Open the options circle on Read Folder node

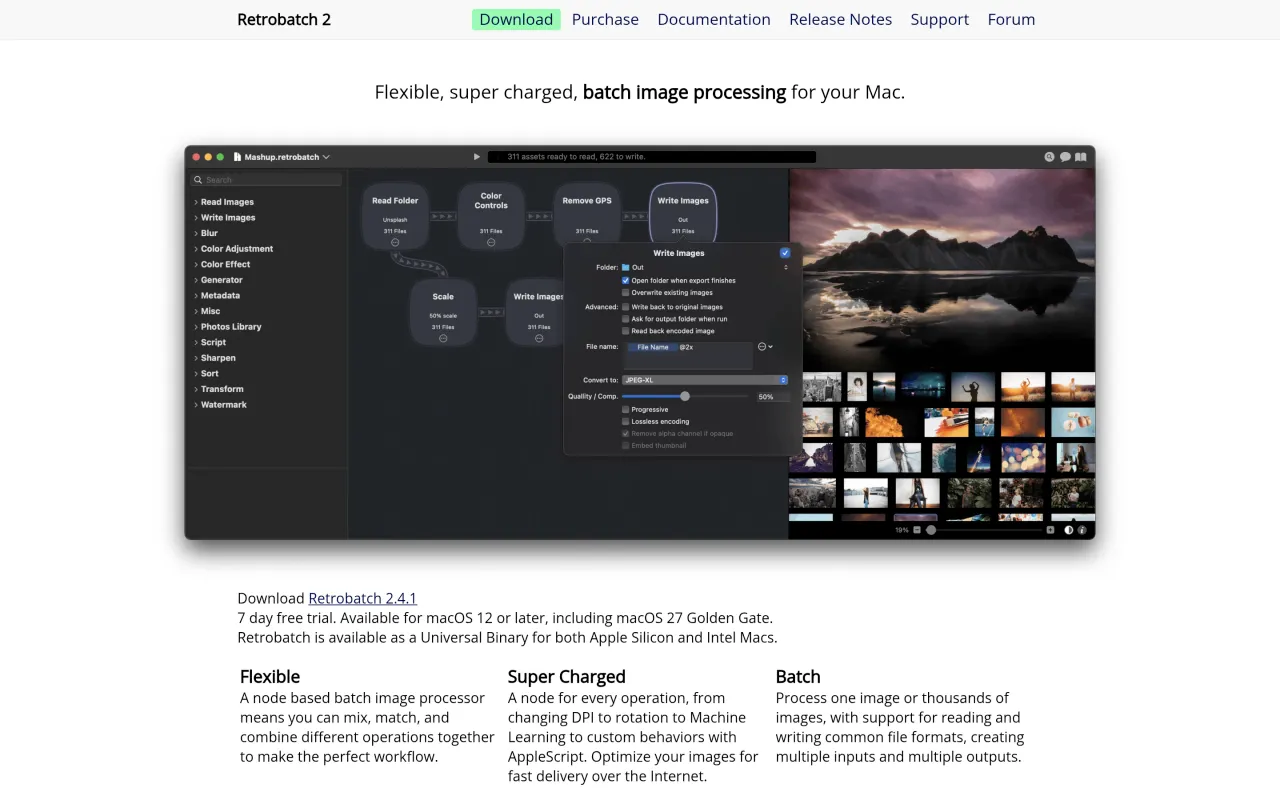coord(395,242)
